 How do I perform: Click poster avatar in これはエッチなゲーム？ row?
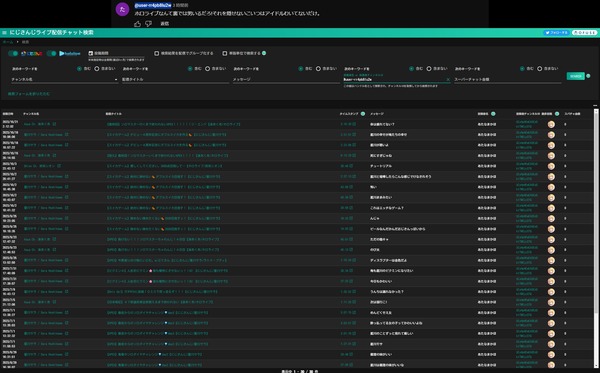coord(551,208)
